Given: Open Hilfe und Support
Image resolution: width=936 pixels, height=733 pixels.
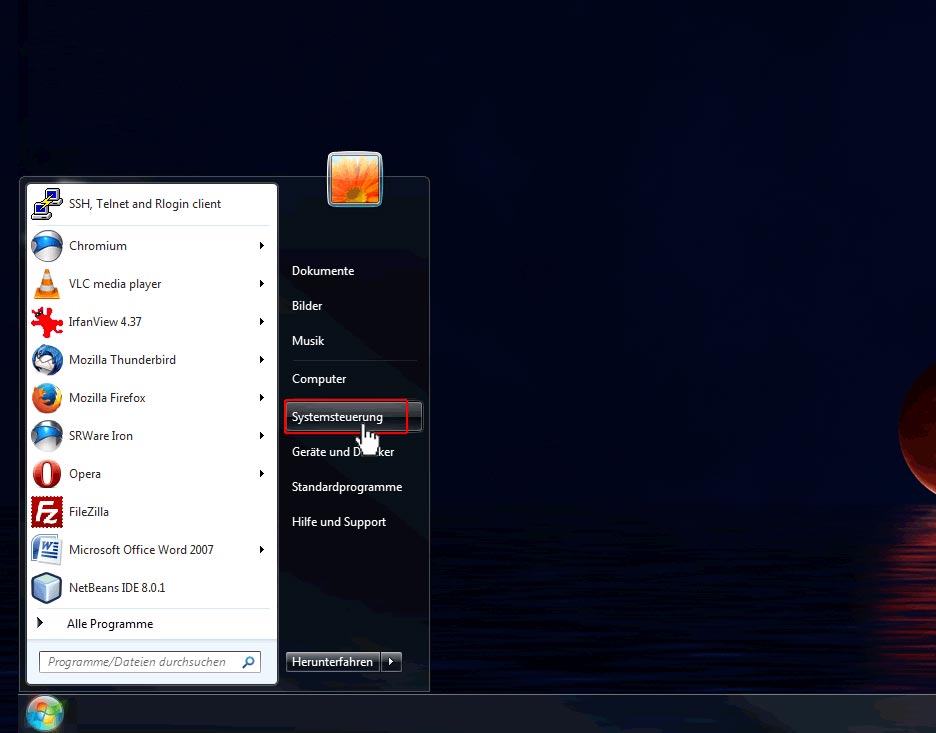Looking at the screenshot, I should point(338,522).
